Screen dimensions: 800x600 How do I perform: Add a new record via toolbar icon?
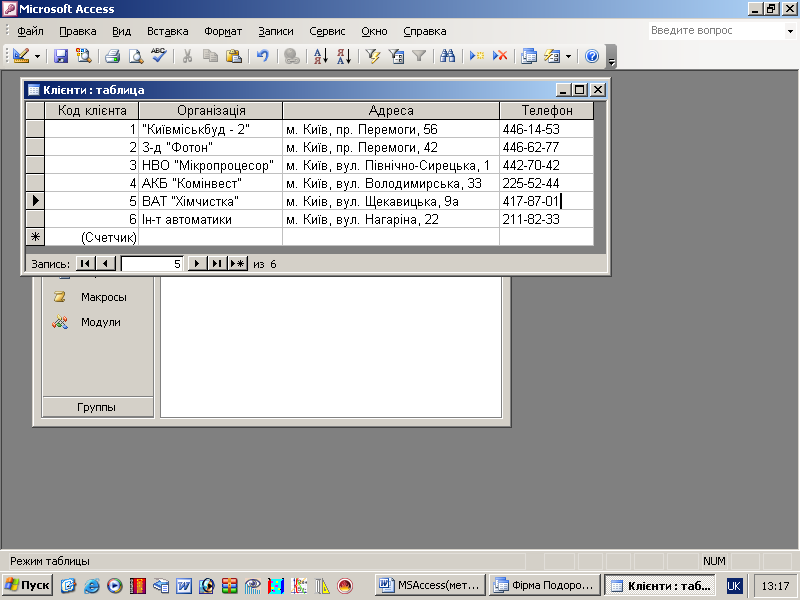(477, 56)
